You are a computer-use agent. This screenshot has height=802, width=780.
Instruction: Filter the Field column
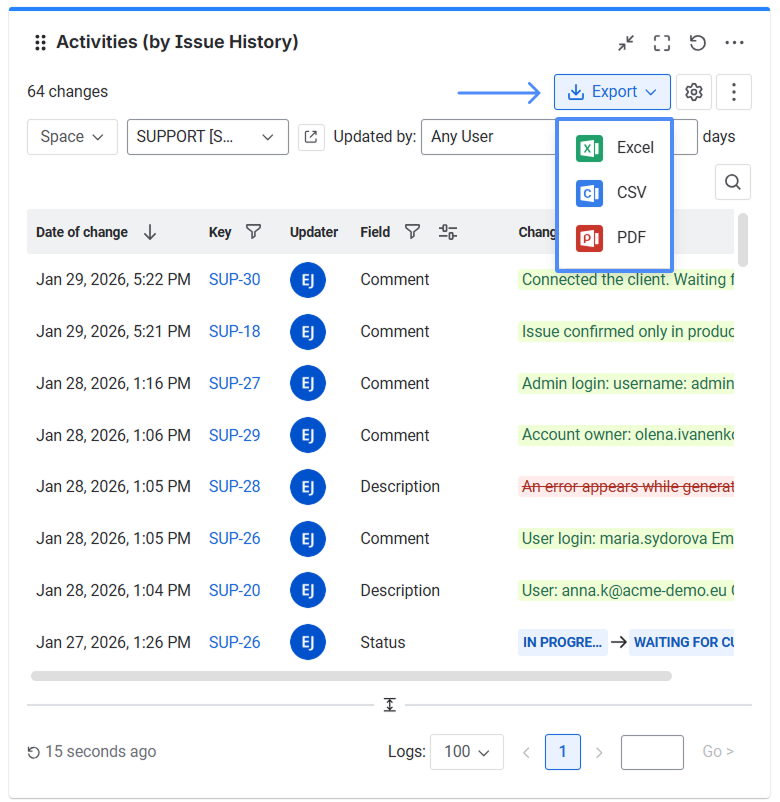(x=413, y=232)
